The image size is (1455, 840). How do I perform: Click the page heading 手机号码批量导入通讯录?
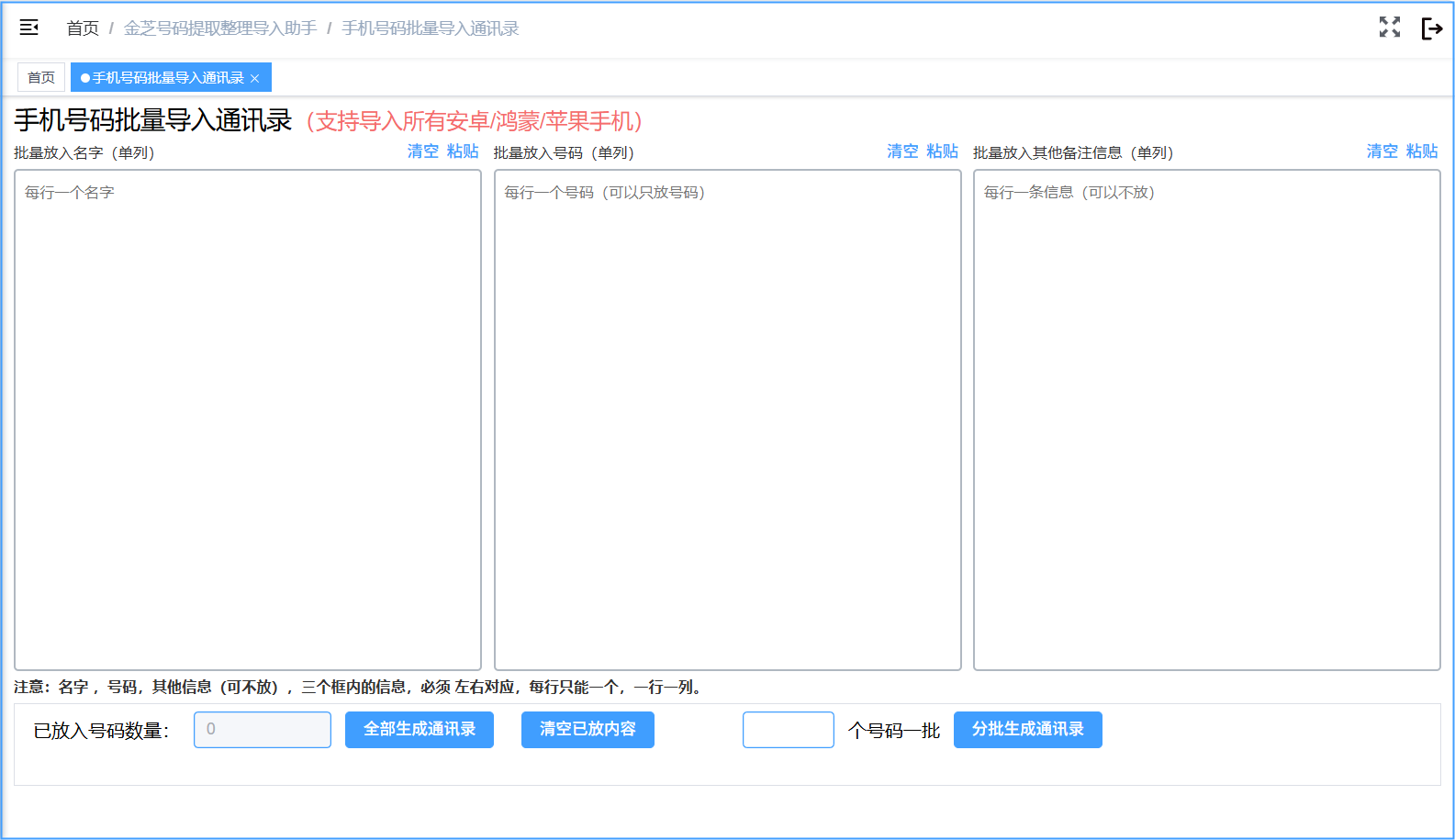tap(153, 120)
